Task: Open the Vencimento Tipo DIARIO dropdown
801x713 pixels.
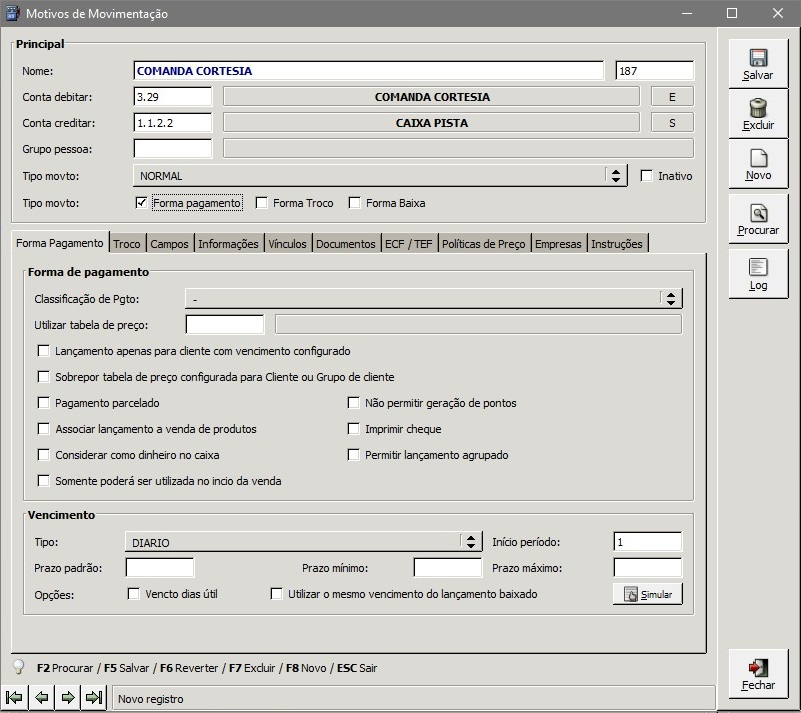Action: click(470, 542)
